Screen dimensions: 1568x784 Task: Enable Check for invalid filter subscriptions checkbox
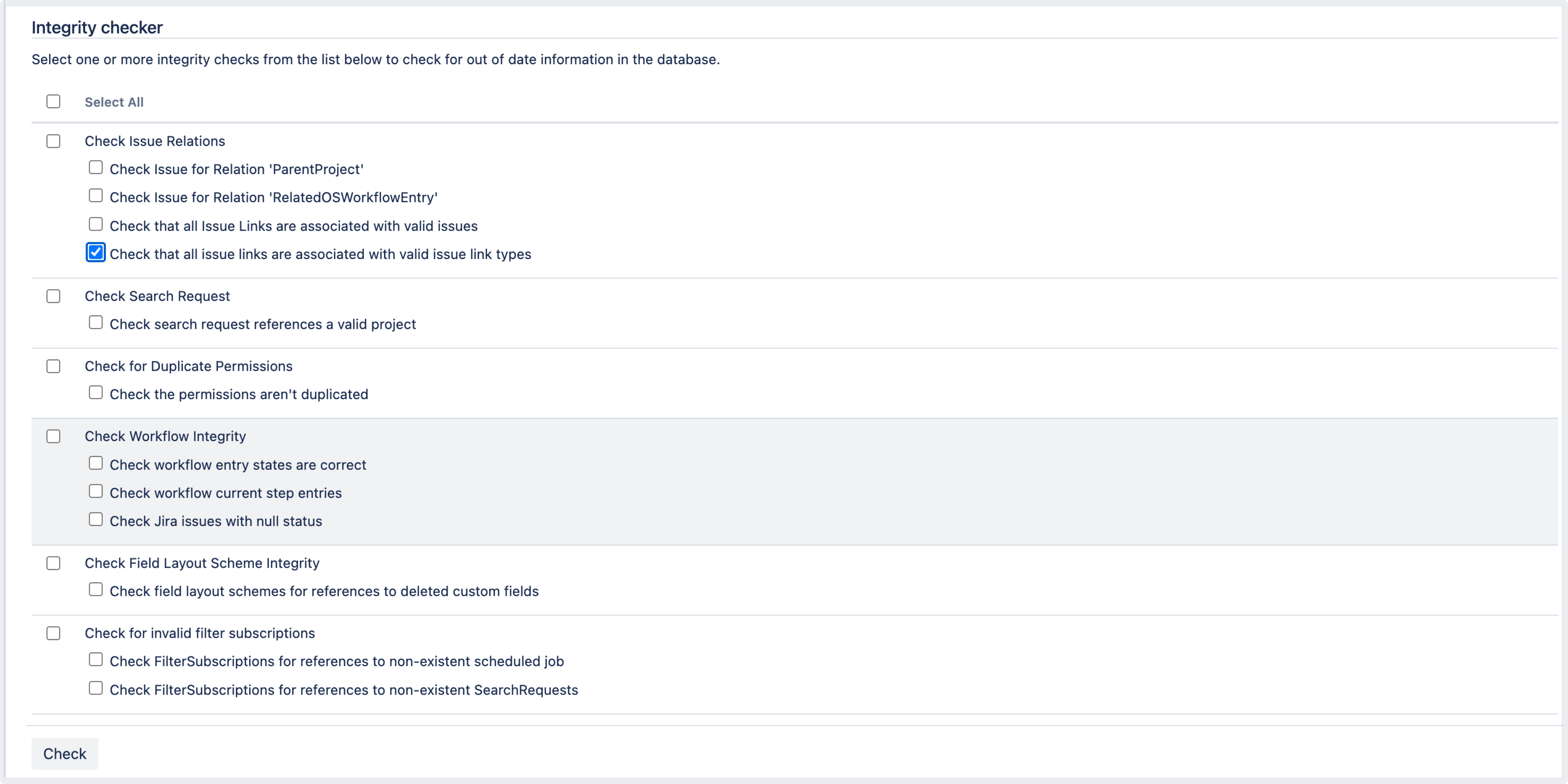53,633
